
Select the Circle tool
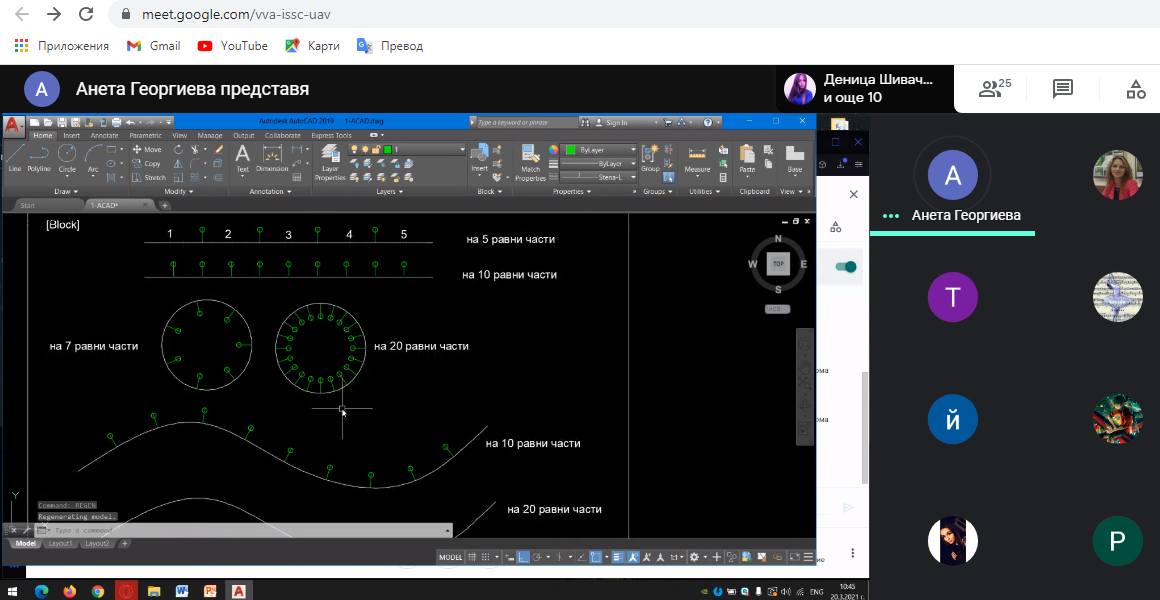(67, 158)
